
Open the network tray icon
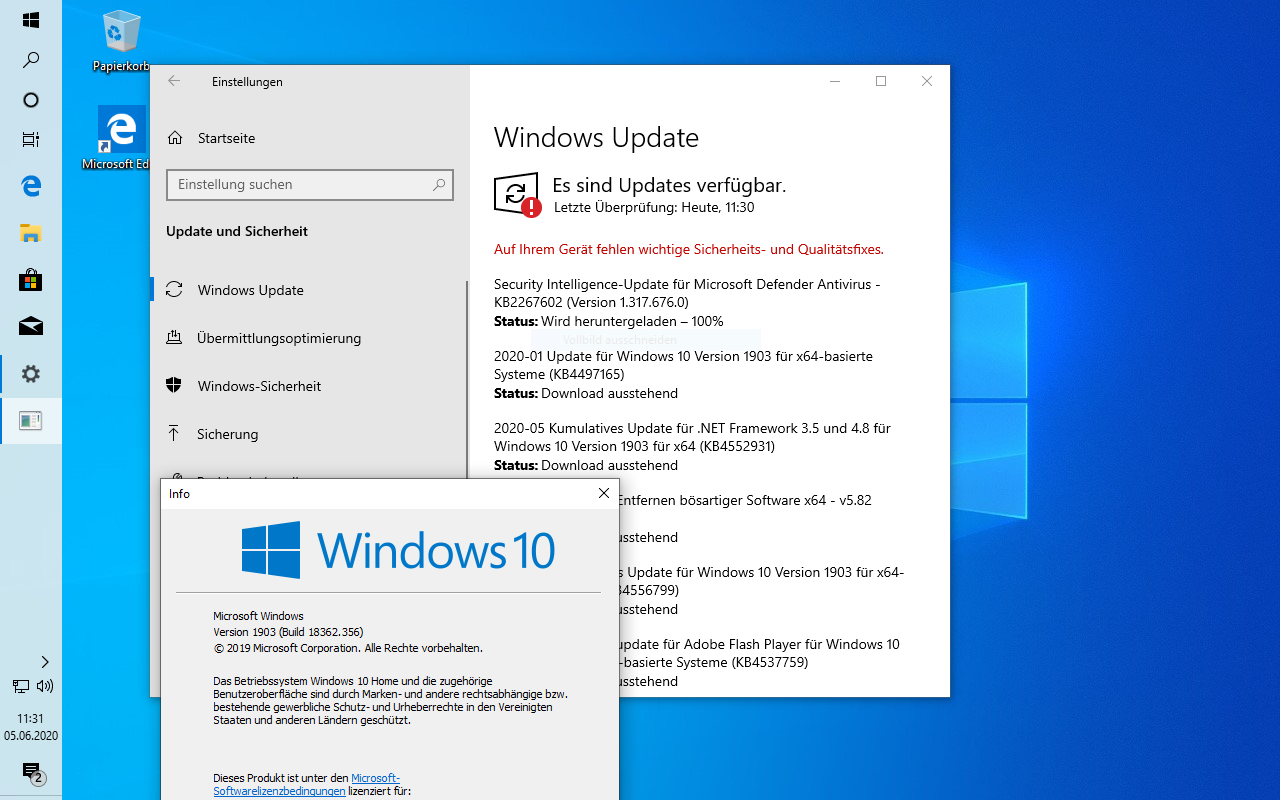[20, 686]
